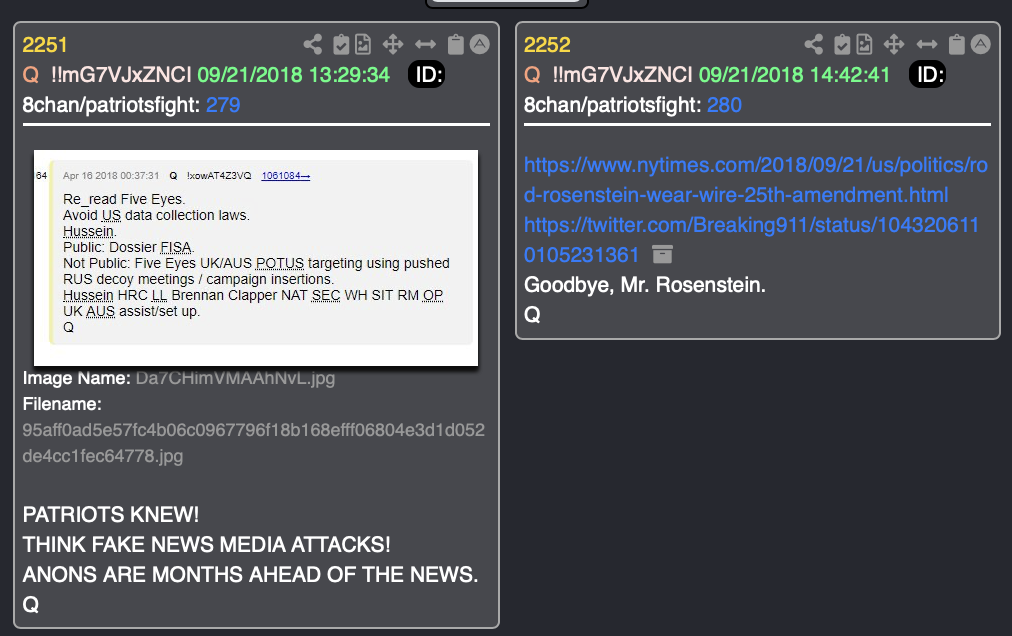Click the horizontal resize arrows on post 2251
The height and width of the screenshot is (636, 1012).
(x=425, y=45)
